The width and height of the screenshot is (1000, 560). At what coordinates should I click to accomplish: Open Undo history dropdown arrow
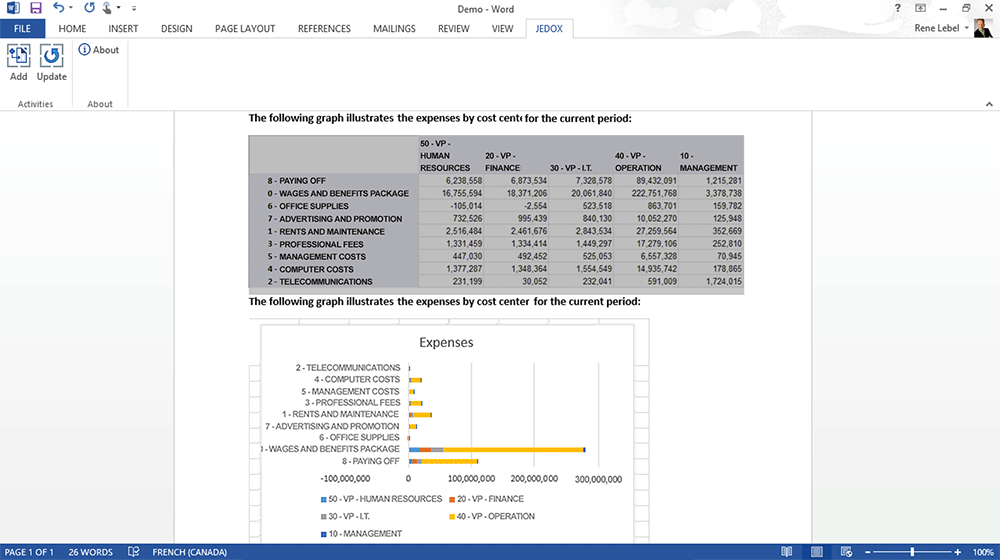(71, 8)
